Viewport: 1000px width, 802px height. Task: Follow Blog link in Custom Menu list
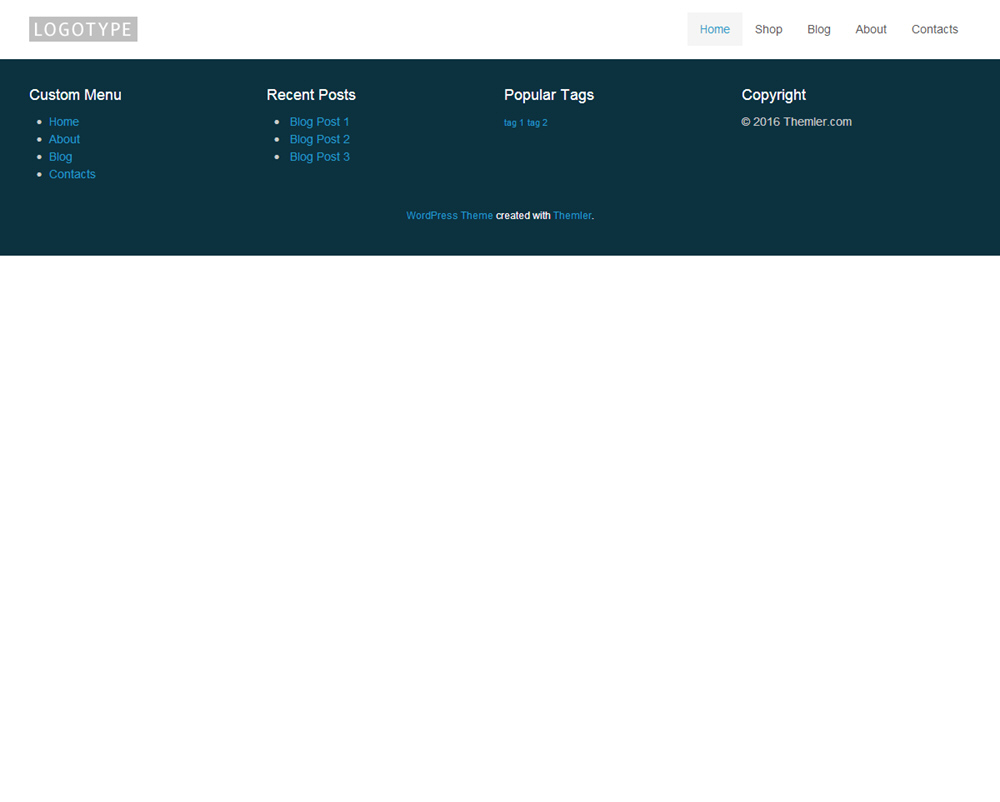point(60,157)
